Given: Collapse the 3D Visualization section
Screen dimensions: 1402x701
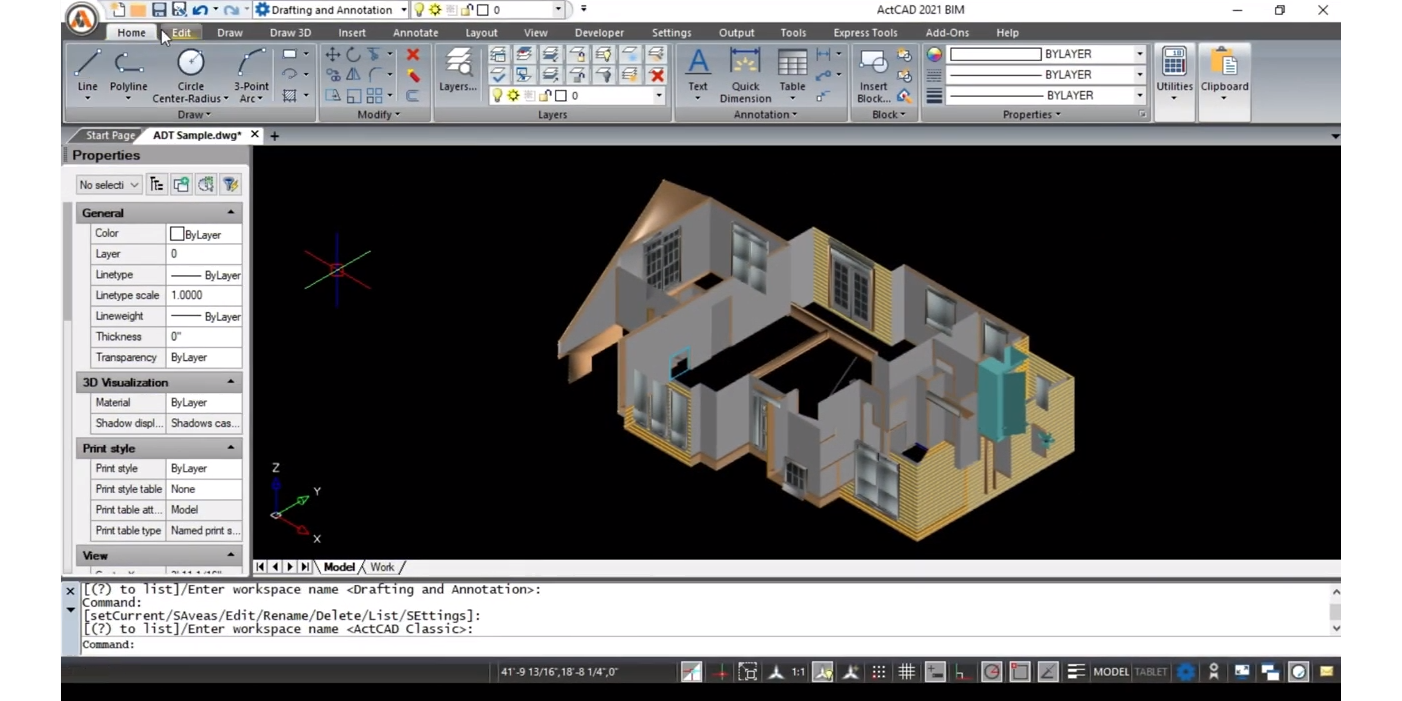Looking at the screenshot, I should tap(231, 382).
